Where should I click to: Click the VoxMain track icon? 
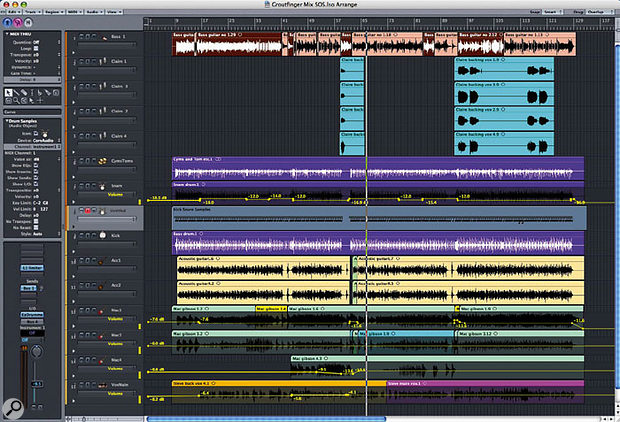[x=102, y=385]
